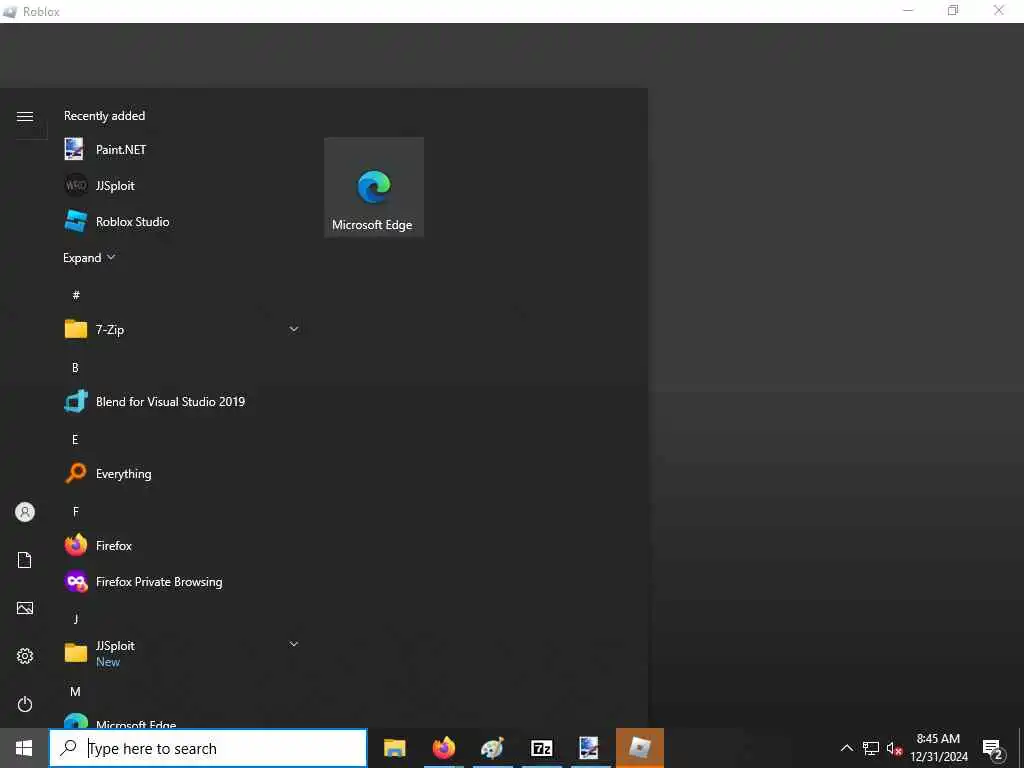Open Roblox Studio from Start menu

[183, 221]
